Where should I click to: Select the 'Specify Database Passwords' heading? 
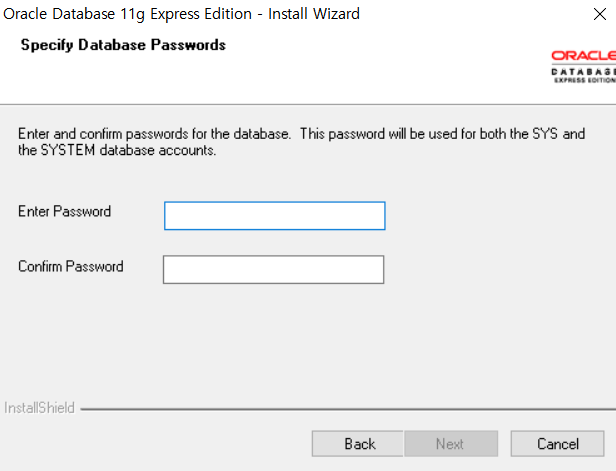(123, 45)
